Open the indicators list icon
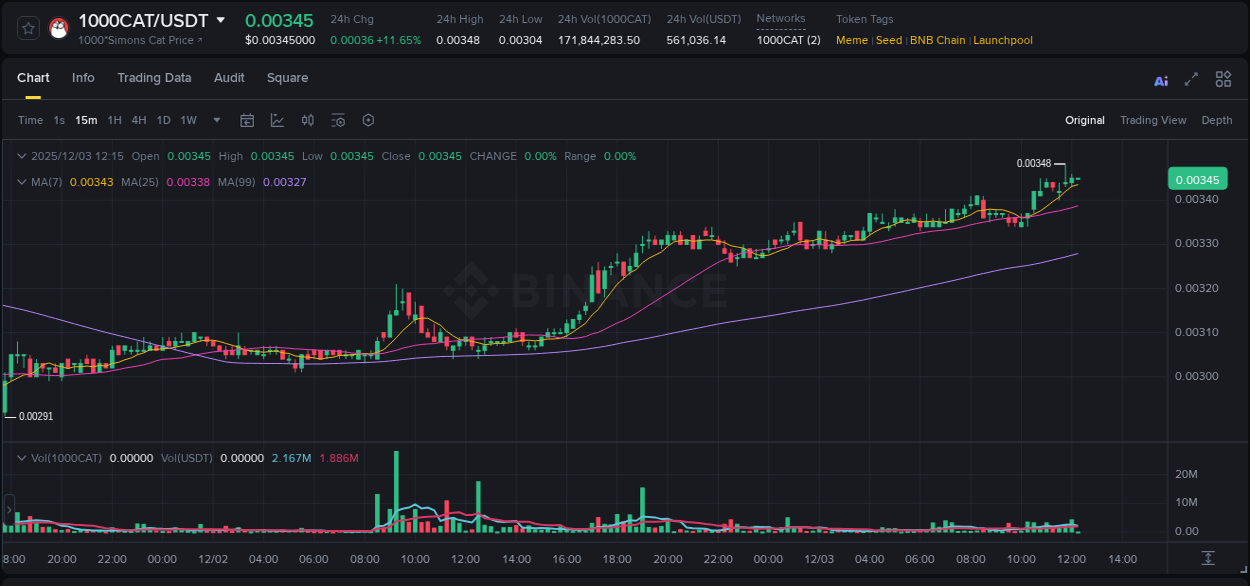This screenshot has height=586, width=1250. point(338,120)
